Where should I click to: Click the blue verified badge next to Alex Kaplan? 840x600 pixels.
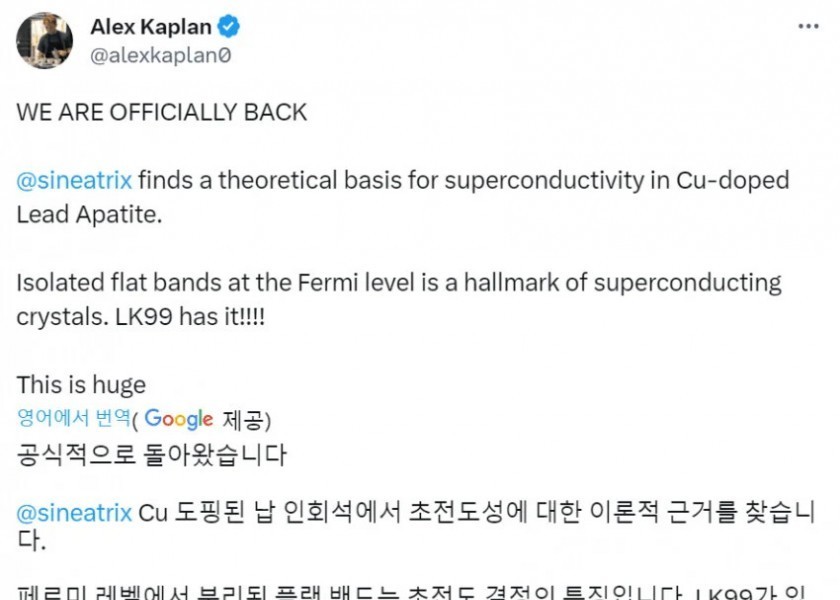(229, 26)
